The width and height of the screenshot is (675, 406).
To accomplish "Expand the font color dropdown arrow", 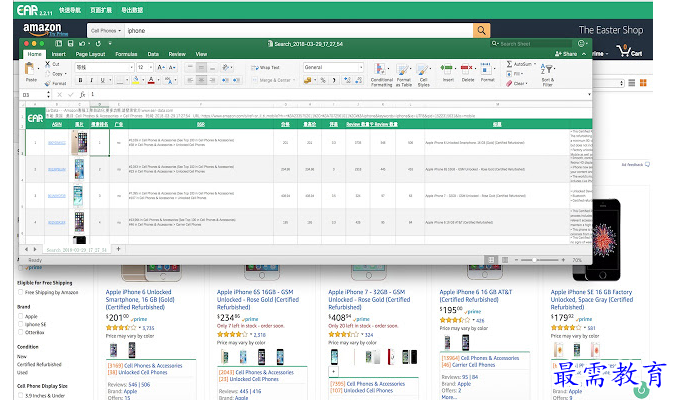I will [x=158, y=81].
